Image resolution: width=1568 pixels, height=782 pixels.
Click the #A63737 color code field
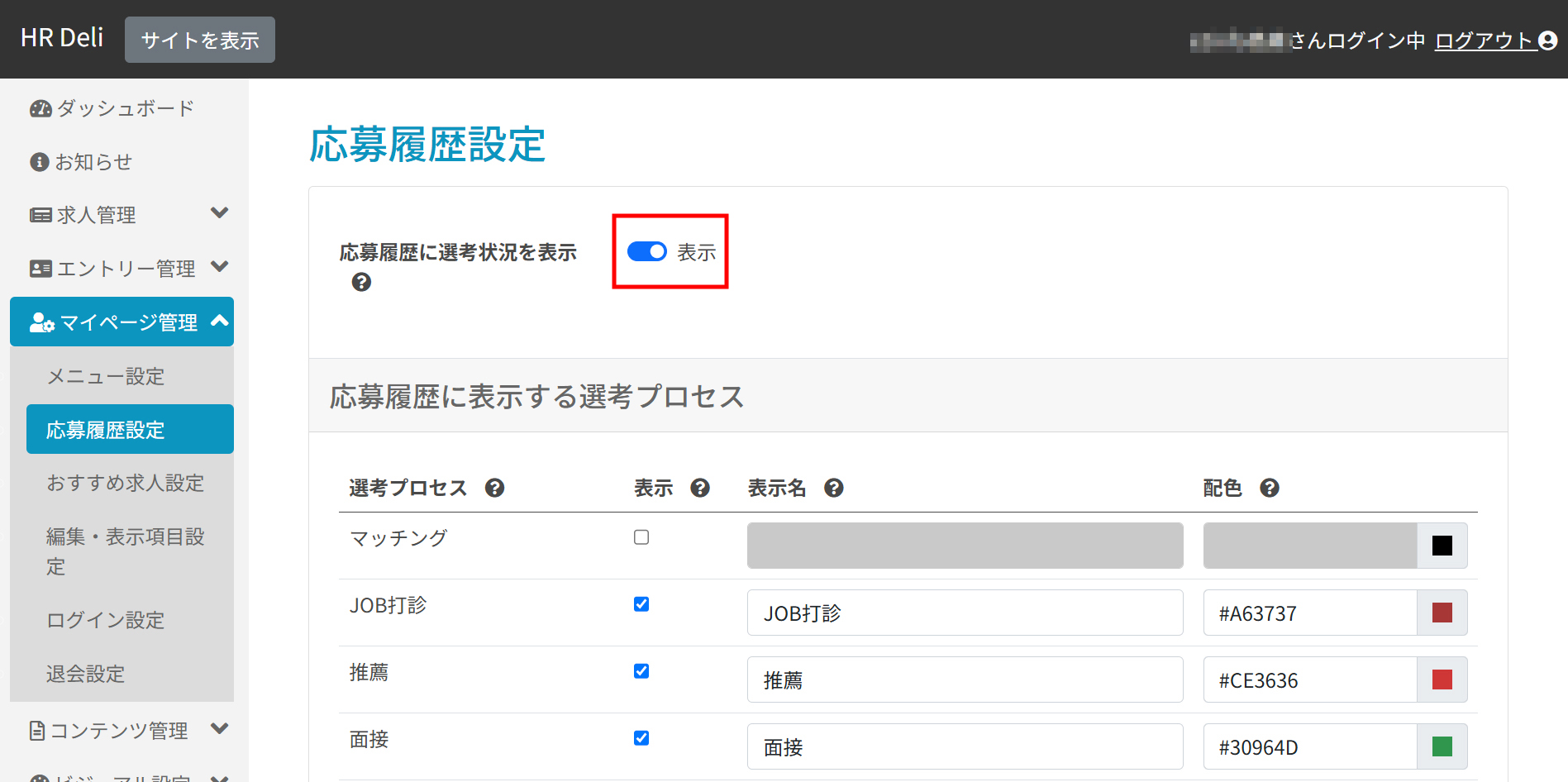click(1310, 613)
